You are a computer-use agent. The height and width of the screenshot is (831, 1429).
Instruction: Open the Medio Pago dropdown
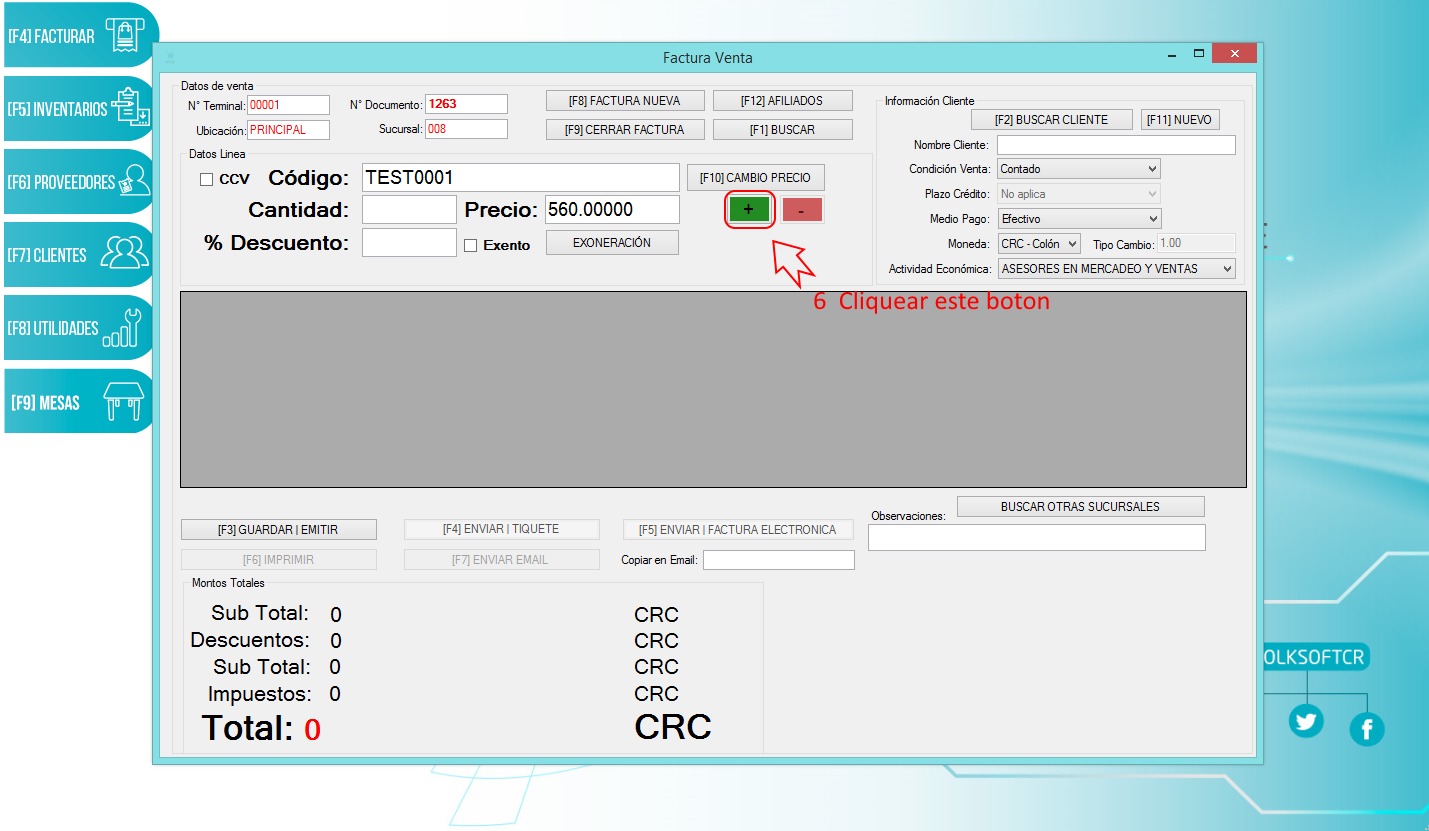tap(1079, 219)
